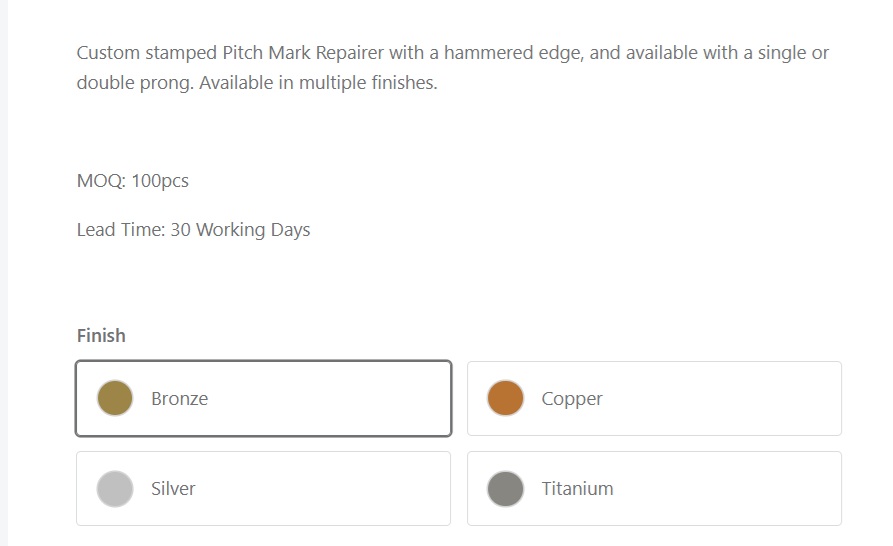Click the "Titanium" text label
The width and height of the screenshot is (893, 546).
pos(577,488)
